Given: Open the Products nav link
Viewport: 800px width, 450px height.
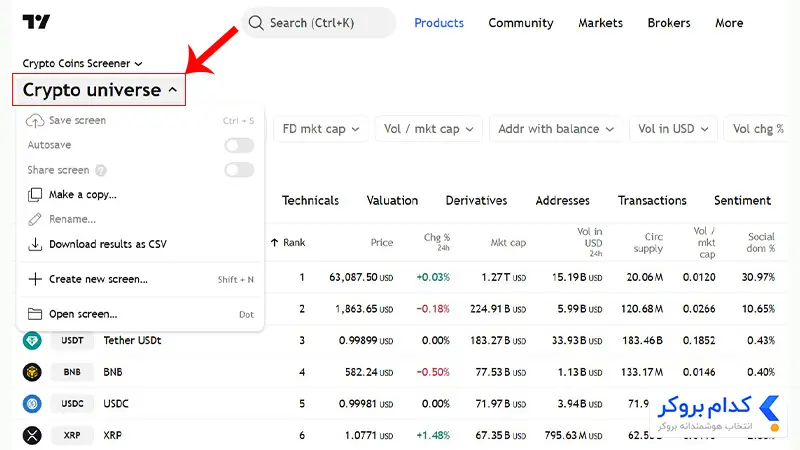Looking at the screenshot, I should pyautogui.click(x=439, y=23).
